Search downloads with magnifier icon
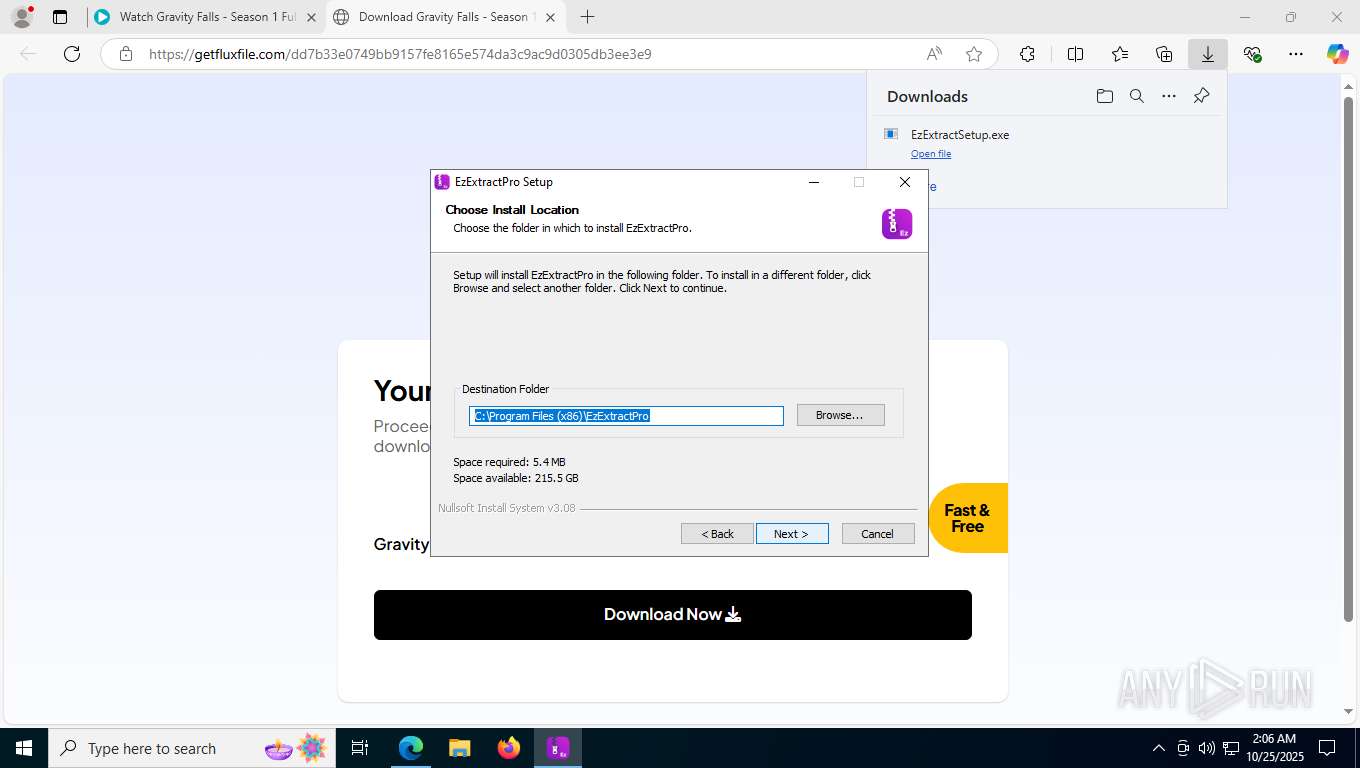The height and width of the screenshot is (768, 1360). tap(1137, 96)
